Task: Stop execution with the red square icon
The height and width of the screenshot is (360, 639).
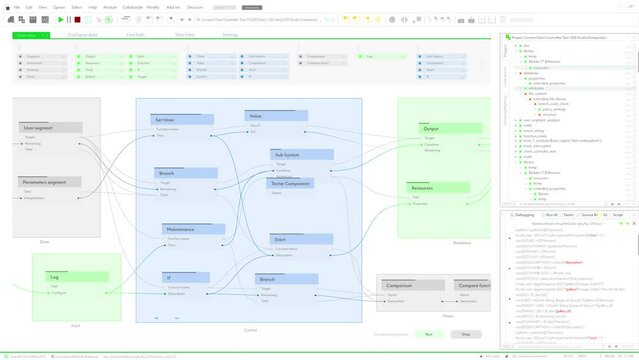Action: point(77,20)
